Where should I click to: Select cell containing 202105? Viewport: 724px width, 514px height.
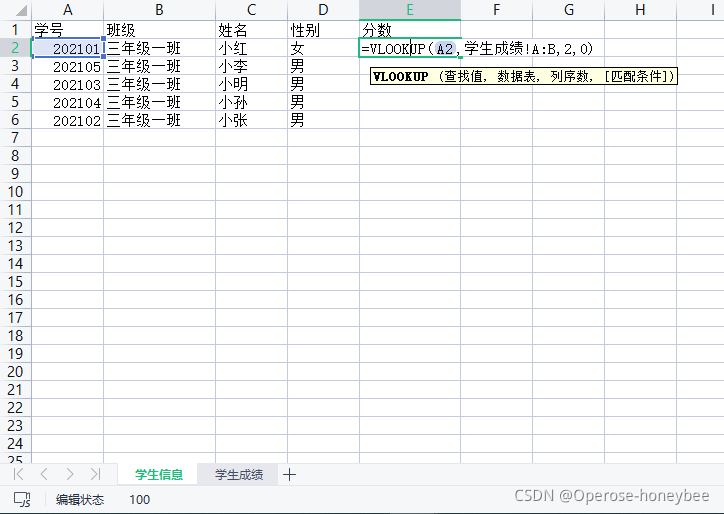pos(67,66)
